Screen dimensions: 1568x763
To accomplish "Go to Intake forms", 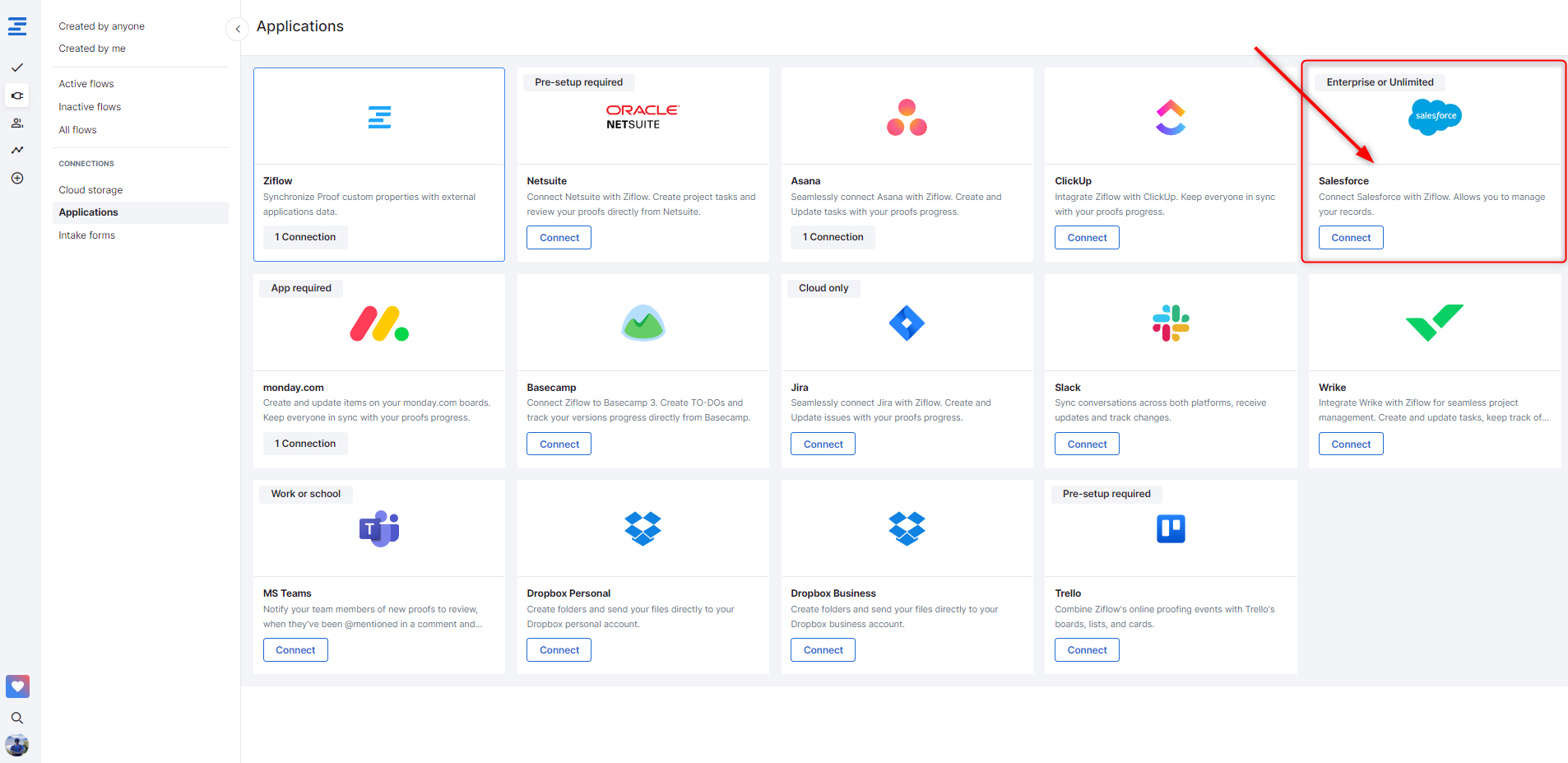I will pos(86,235).
